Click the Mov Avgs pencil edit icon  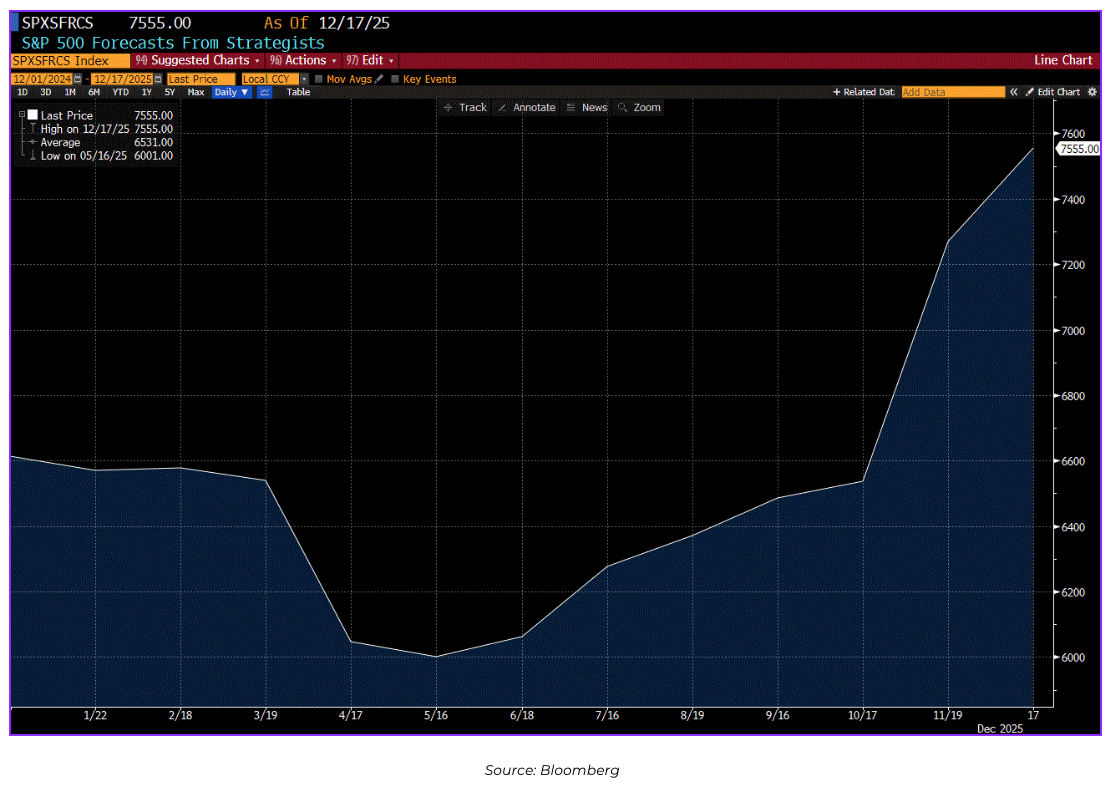[379, 79]
